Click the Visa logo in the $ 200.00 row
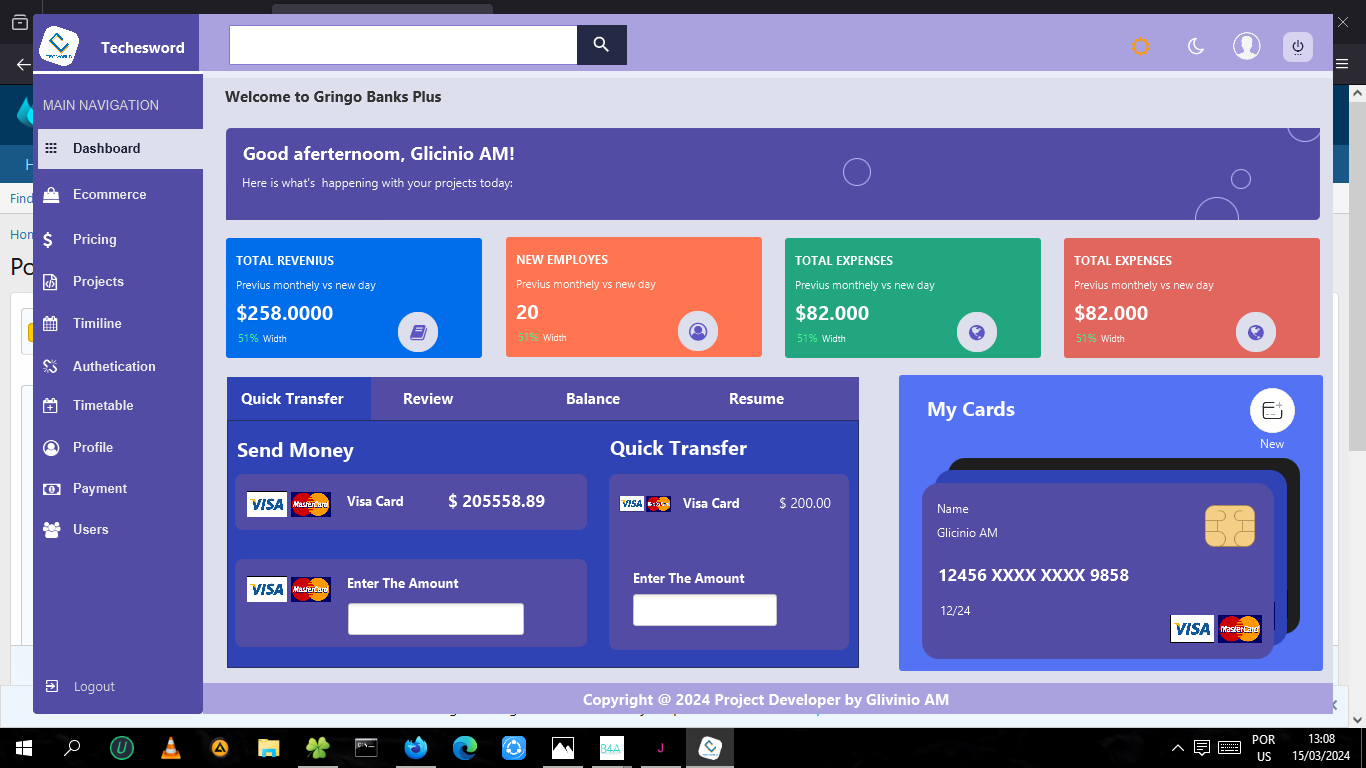 click(x=632, y=504)
